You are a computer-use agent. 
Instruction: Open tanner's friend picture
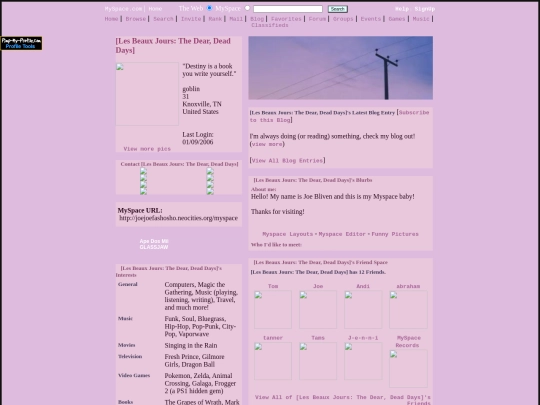[273, 361]
